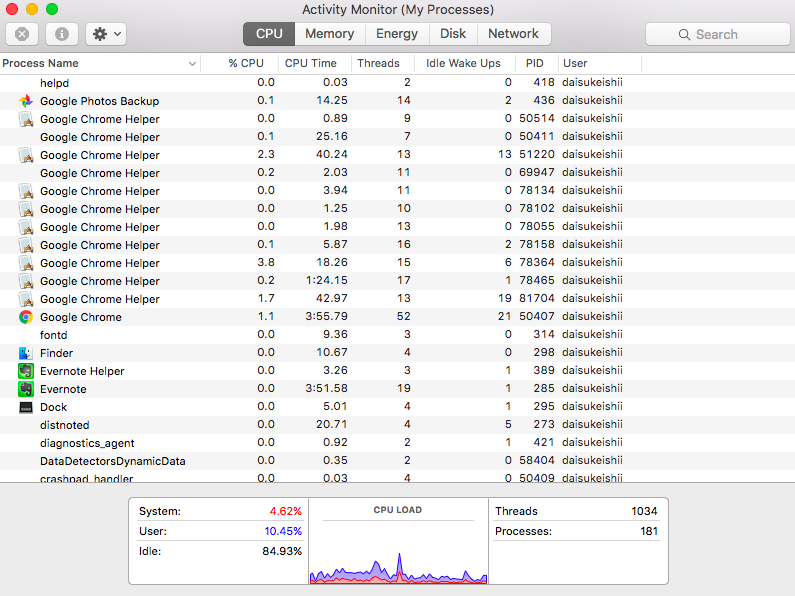Click the Quit Process (X) toolbar button
795x596 pixels.
pyautogui.click(x=22, y=34)
